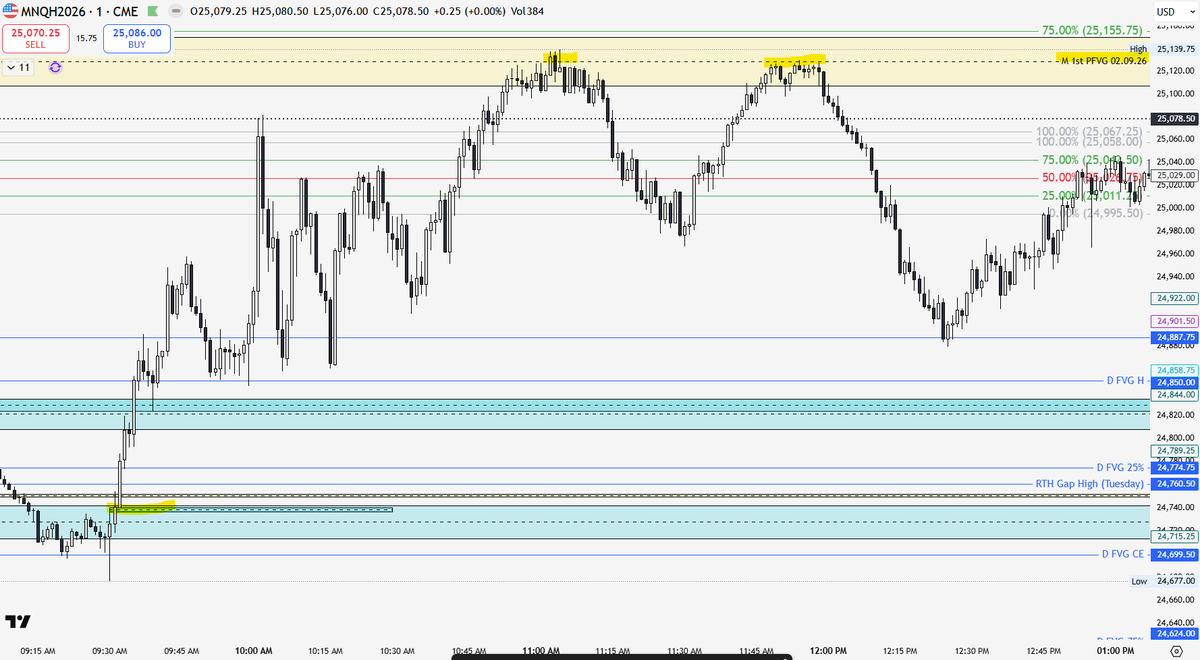Select the D FVG 25% line label

1120,467
